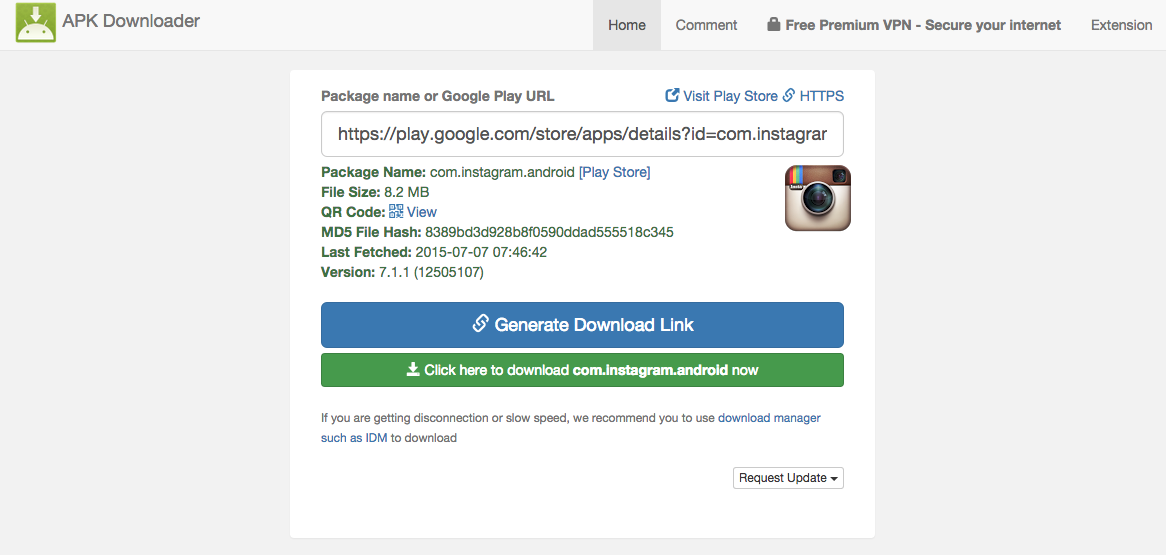Click the chain icon beside HTTPS
Screen dimensions: 1166x555
point(789,96)
